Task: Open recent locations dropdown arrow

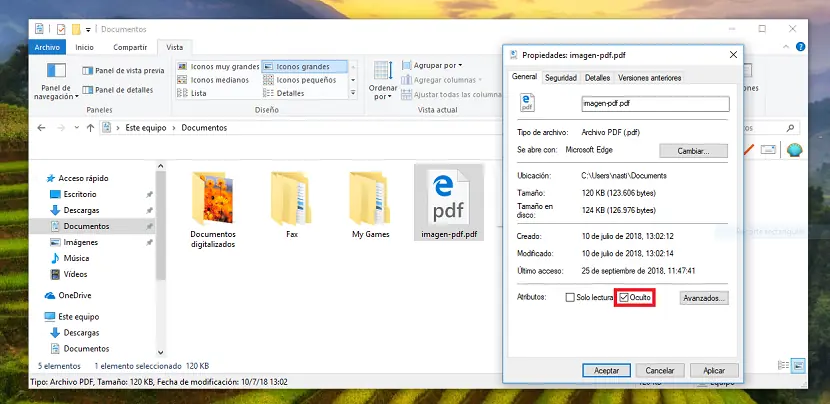Action: [77, 128]
